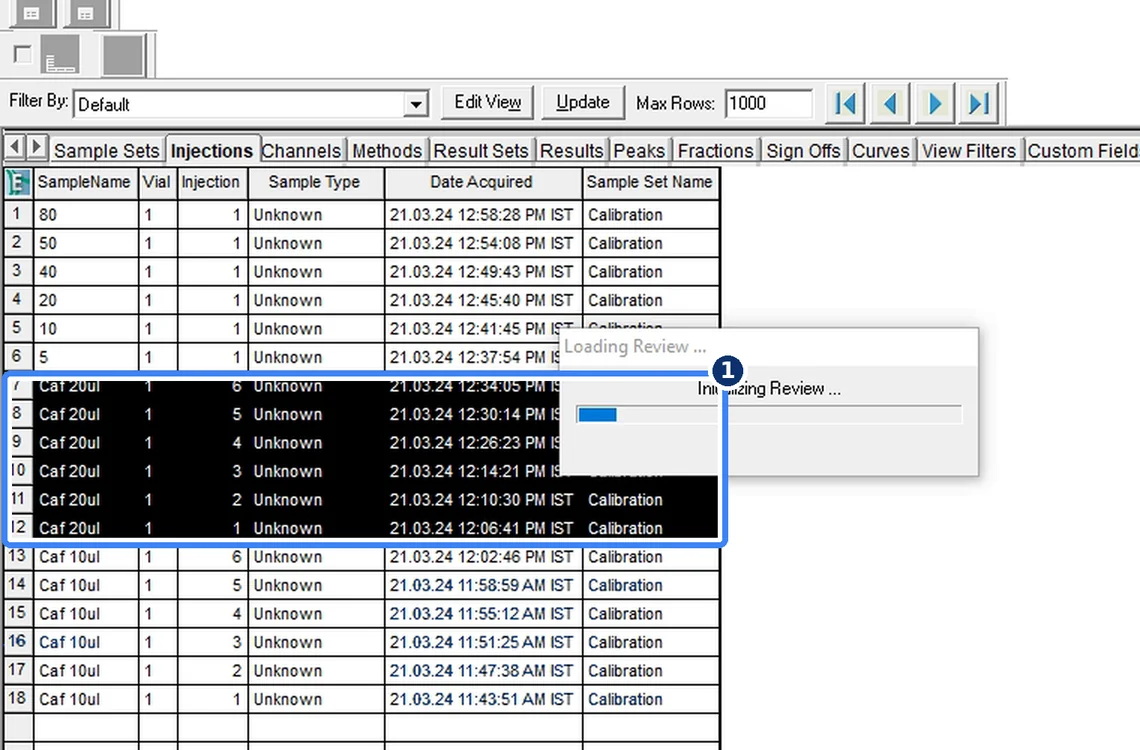Select row header number 18
Image resolution: width=1140 pixels, height=750 pixels.
pyautogui.click(x=17, y=698)
